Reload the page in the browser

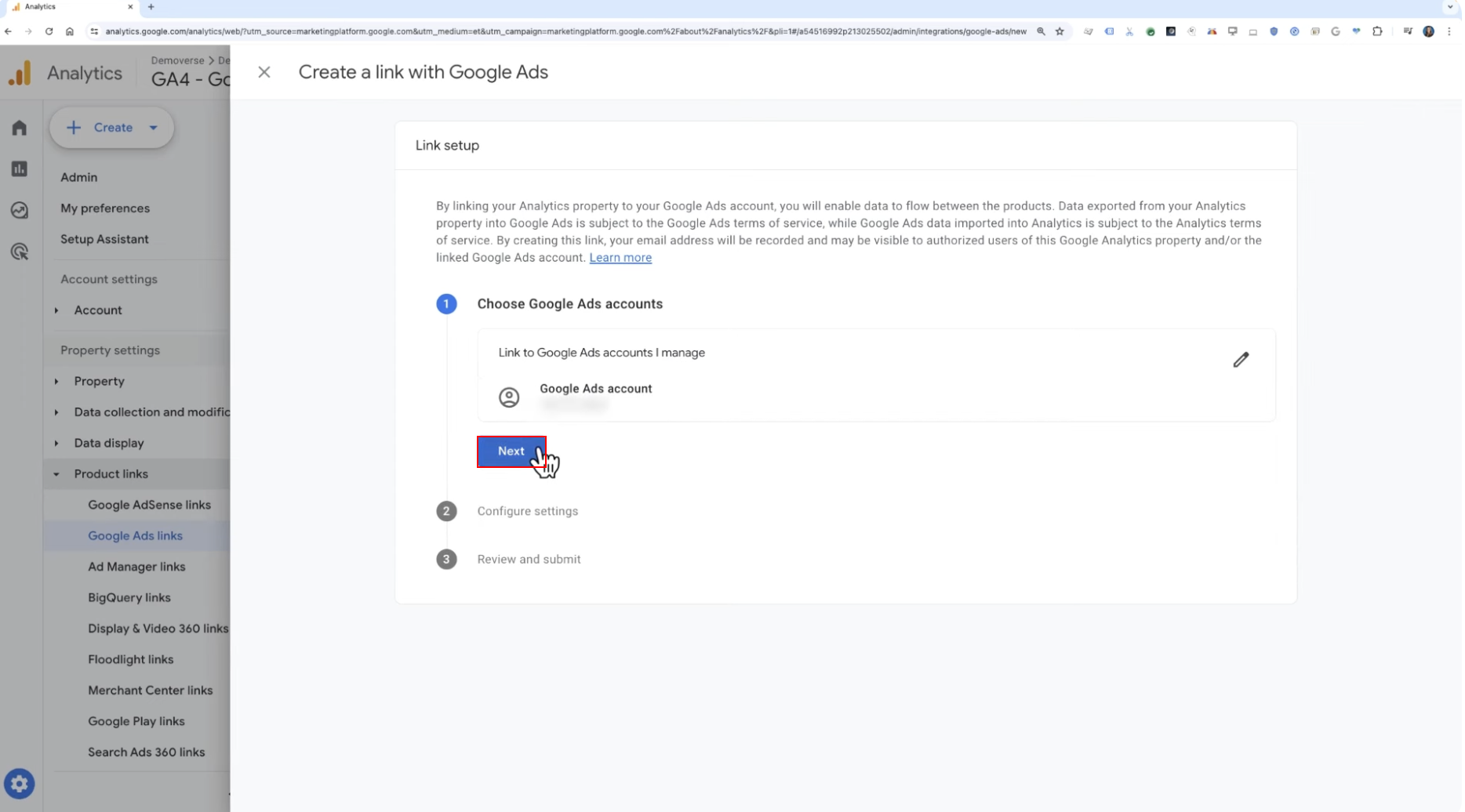(x=49, y=31)
